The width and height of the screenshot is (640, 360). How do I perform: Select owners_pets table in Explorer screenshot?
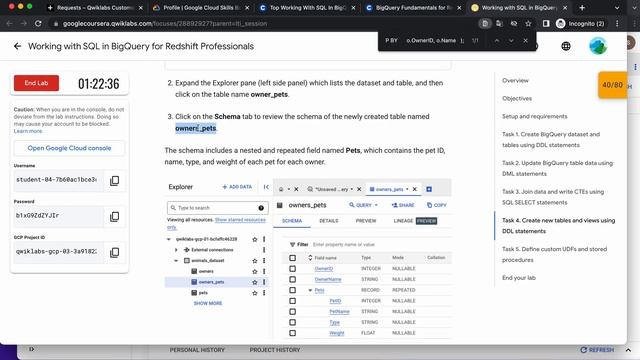[x=211, y=282]
